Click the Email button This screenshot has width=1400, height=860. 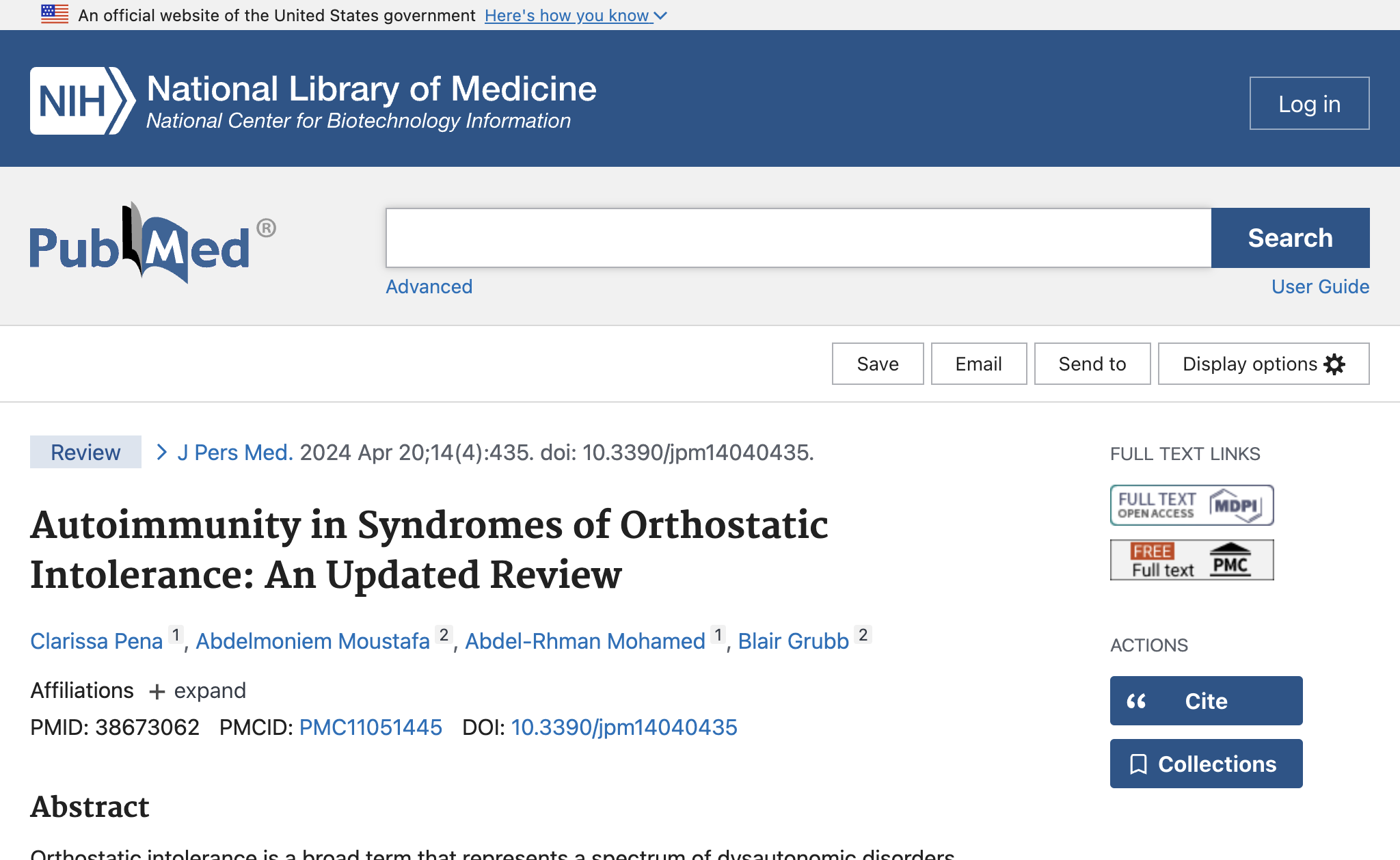click(979, 364)
